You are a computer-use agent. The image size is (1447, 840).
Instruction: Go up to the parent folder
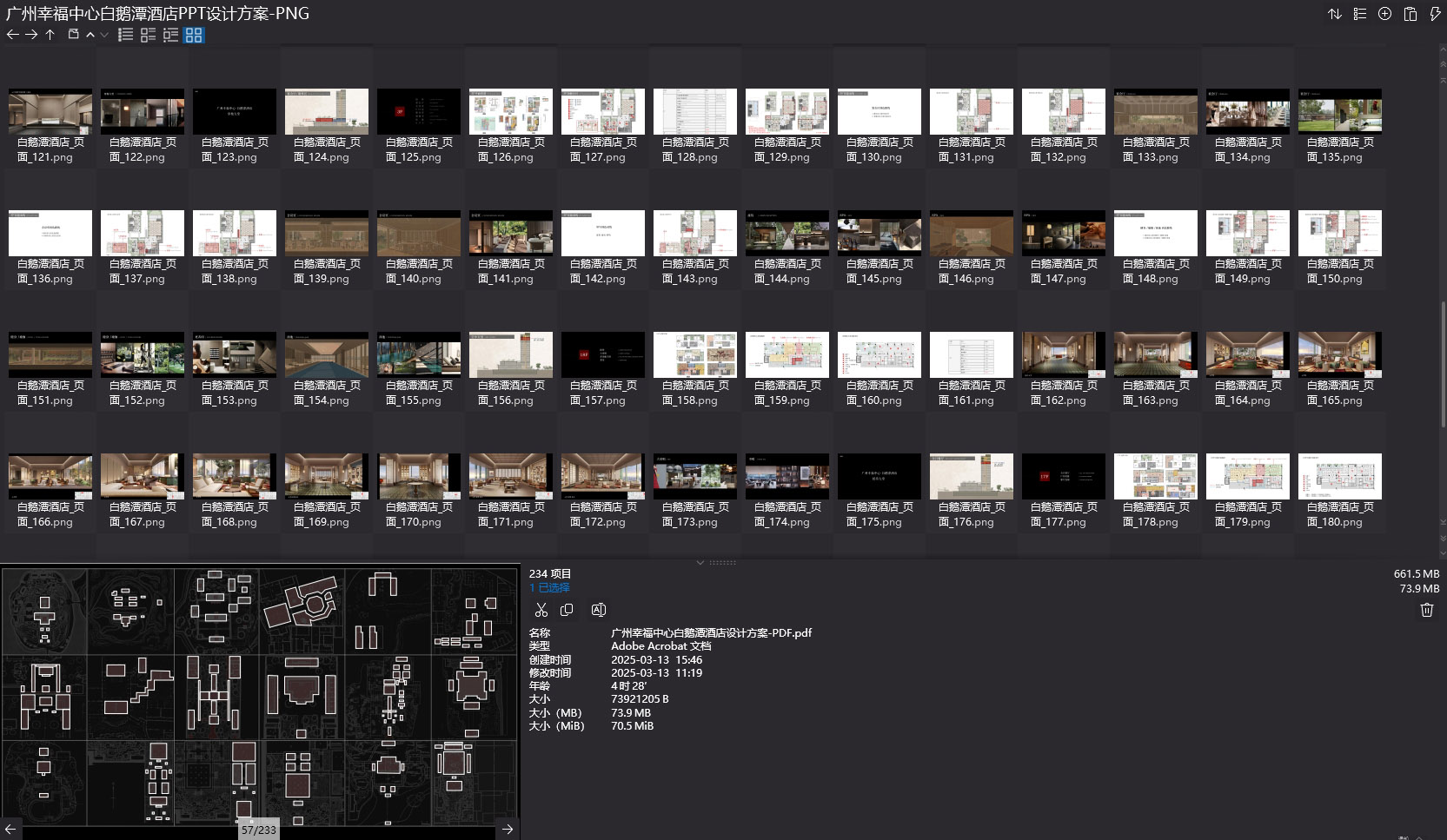pos(50,35)
